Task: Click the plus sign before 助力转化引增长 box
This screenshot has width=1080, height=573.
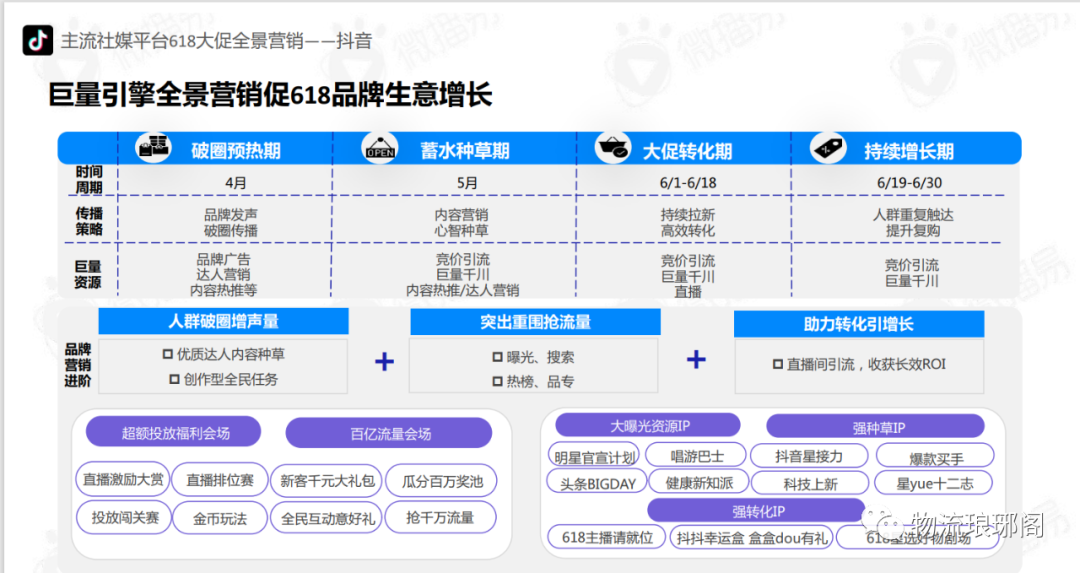Action: tap(696, 359)
